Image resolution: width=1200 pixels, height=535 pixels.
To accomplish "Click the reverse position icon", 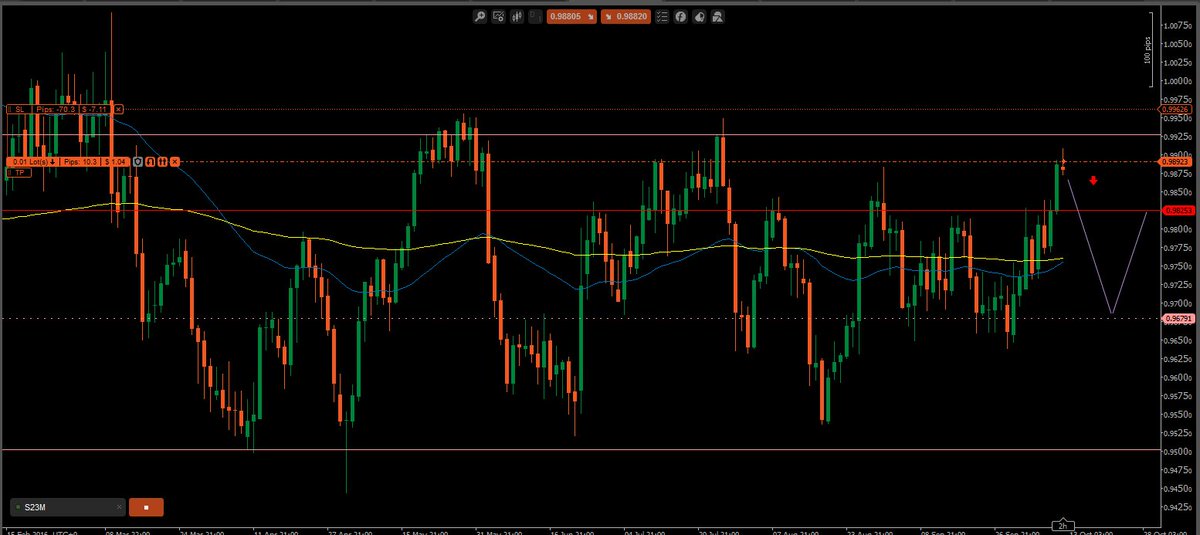I will tap(150, 162).
